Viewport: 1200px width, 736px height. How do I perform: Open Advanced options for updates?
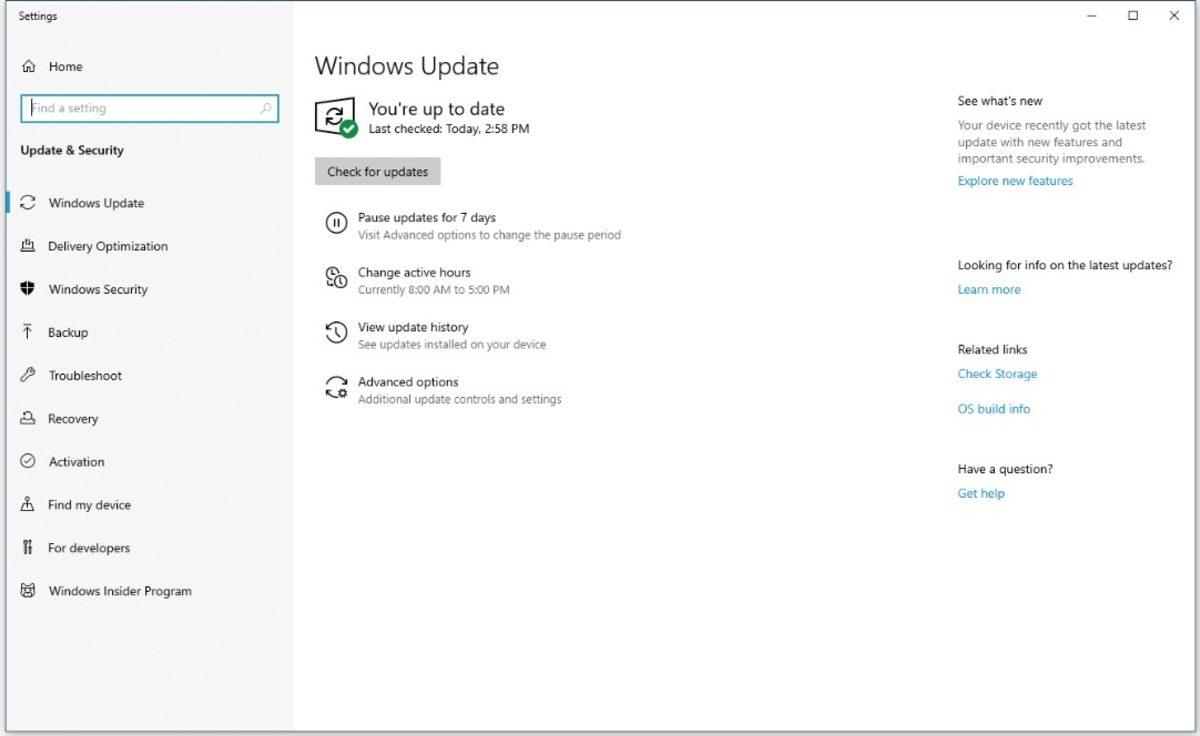coord(408,382)
